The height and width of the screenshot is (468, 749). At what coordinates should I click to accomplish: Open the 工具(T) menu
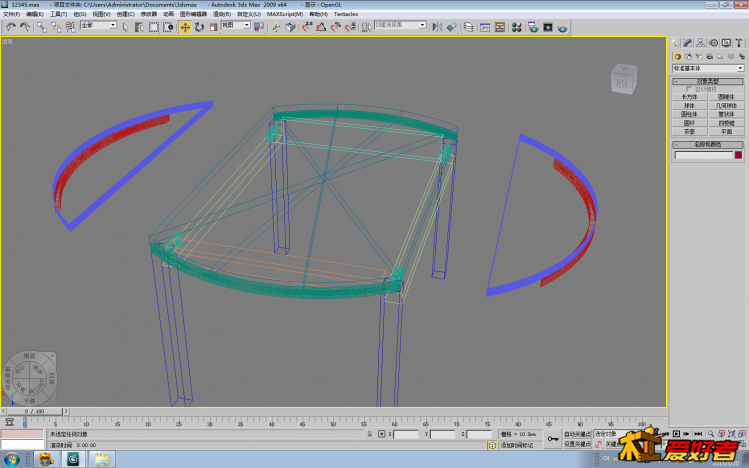point(58,14)
